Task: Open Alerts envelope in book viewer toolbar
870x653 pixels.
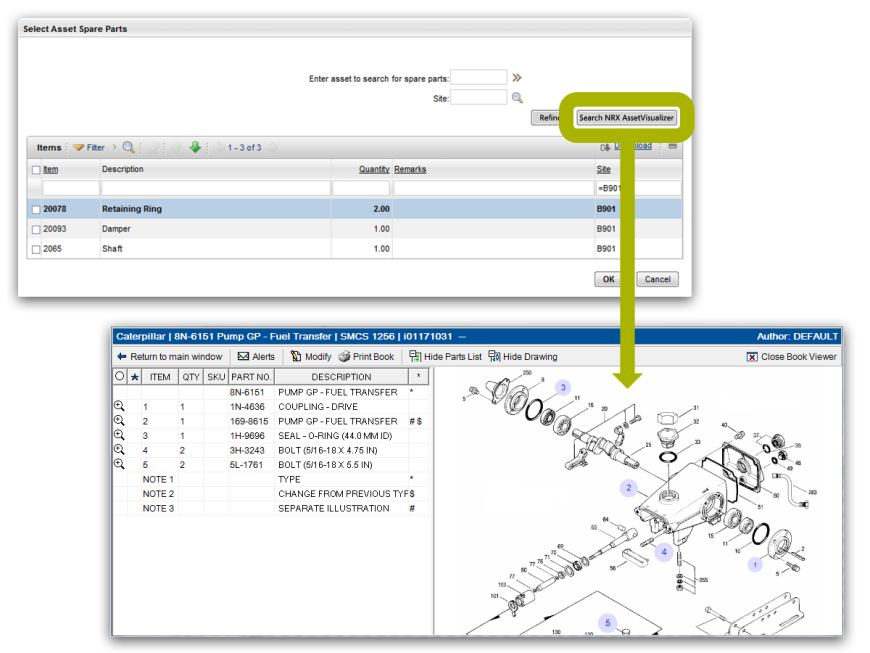Action: [243, 356]
